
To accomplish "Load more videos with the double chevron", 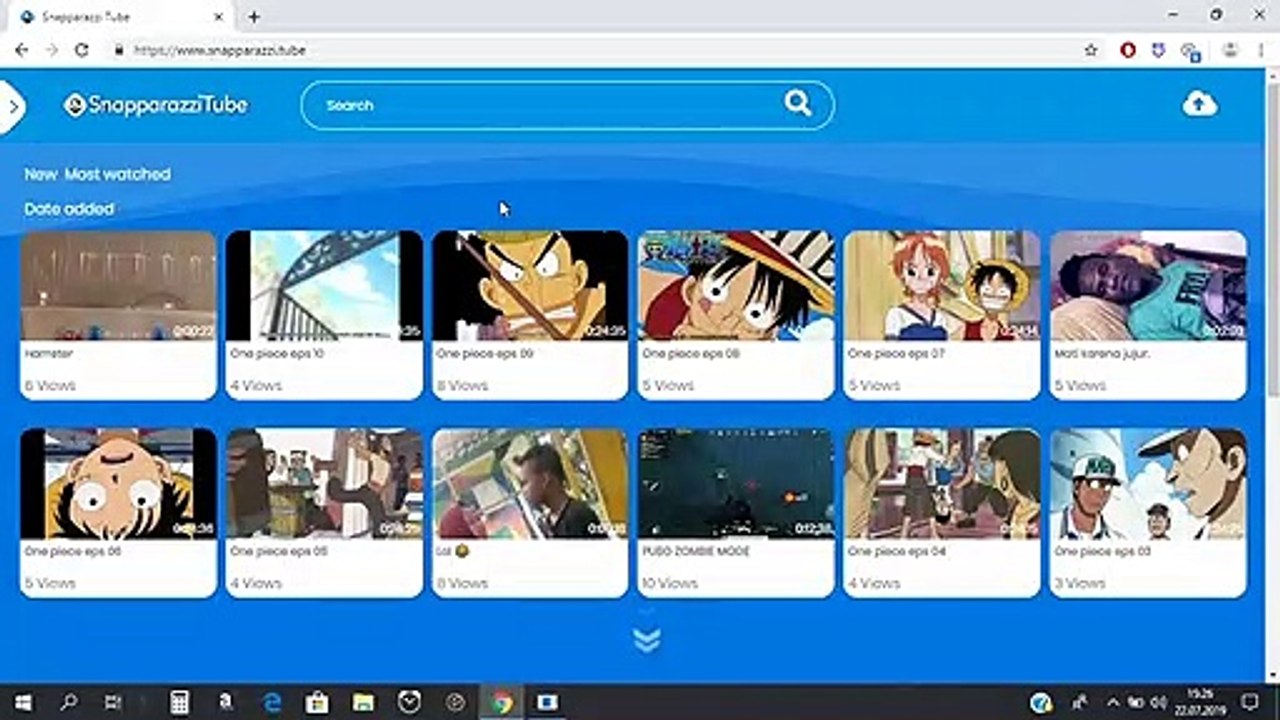I will click(647, 640).
